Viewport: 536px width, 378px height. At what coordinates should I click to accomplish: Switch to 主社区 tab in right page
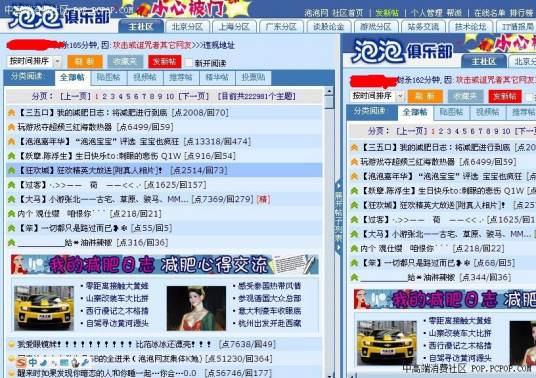point(484,62)
